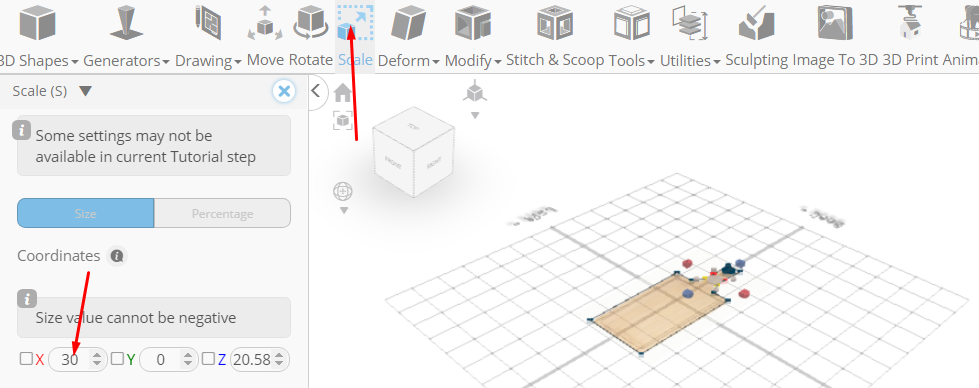Select the Size mode button

point(86,213)
